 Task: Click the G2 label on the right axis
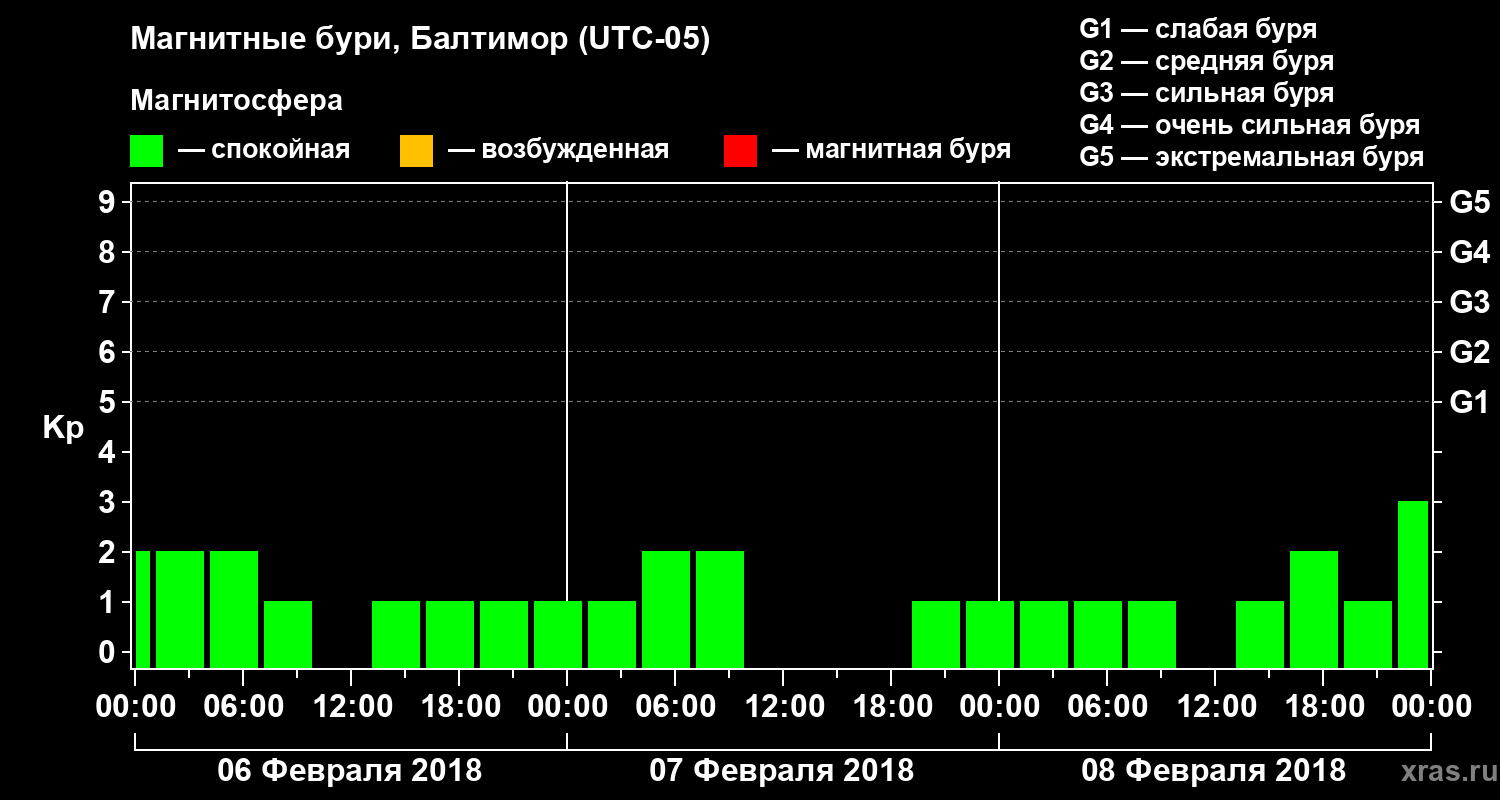[1469, 352]
